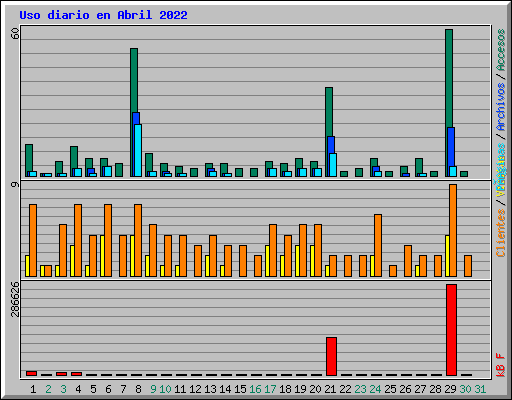Image resolution: width=512 pixels, height=400 pixels.
Task: Select the green weekend day 30 axis label
Action: pos(465,389)
